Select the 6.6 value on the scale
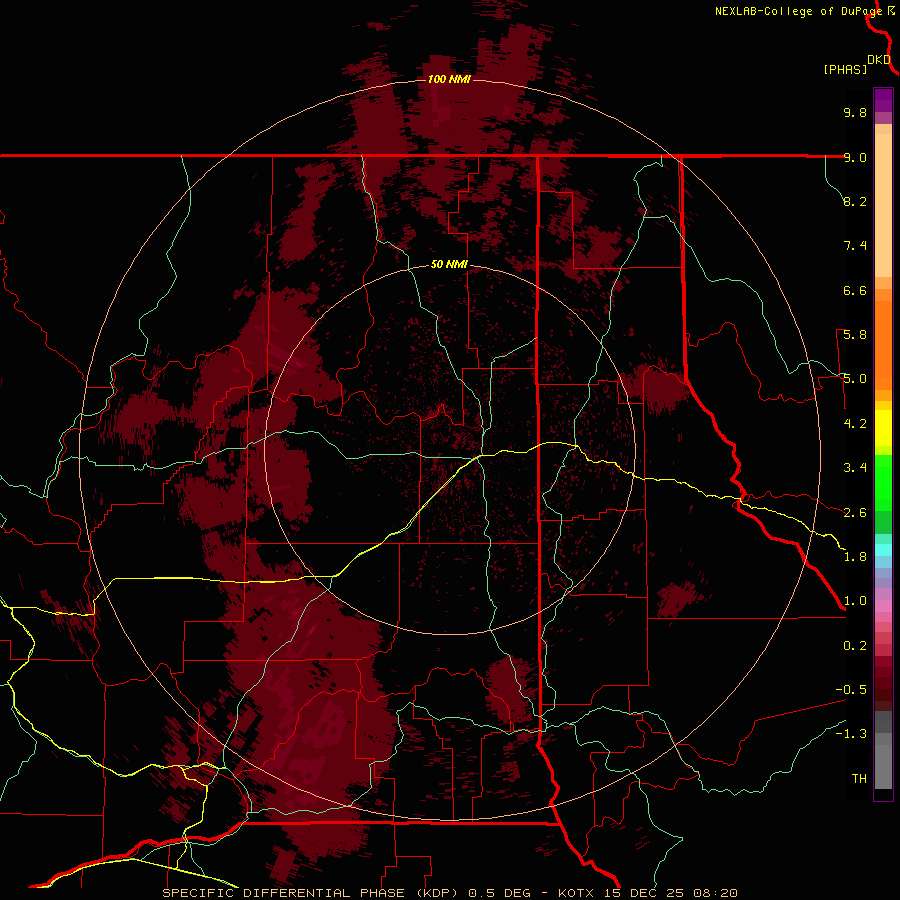 click(x=855, y=290)
